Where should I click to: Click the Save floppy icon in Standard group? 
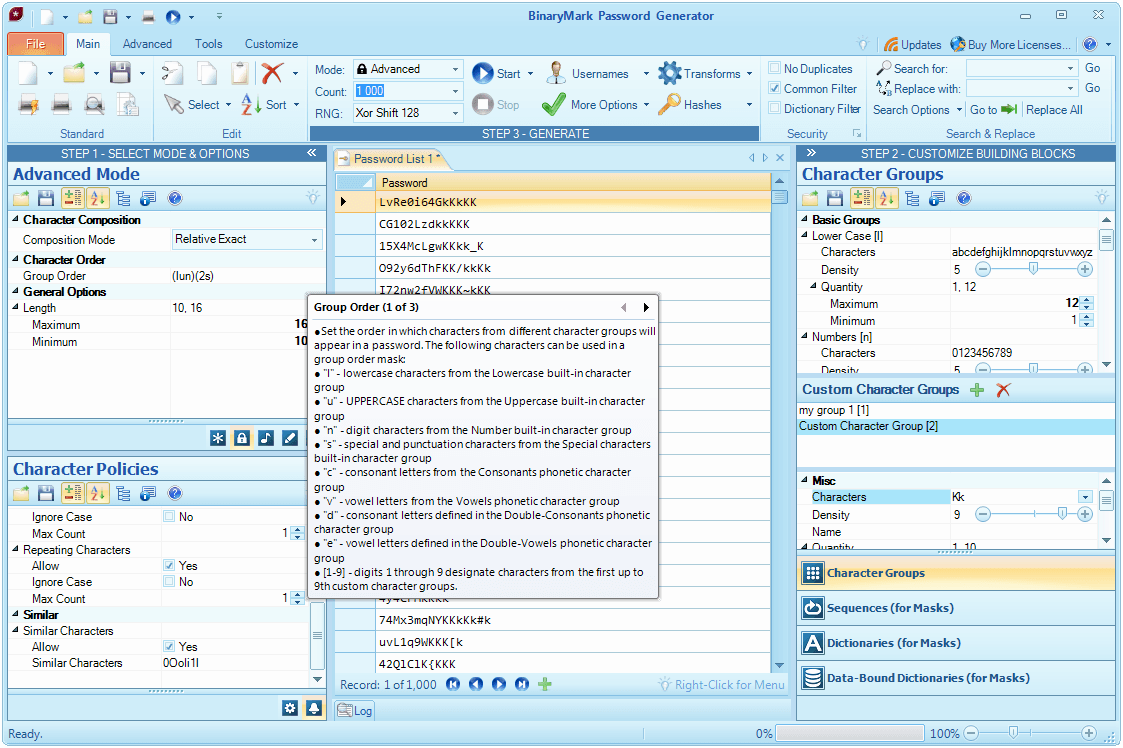120,72
